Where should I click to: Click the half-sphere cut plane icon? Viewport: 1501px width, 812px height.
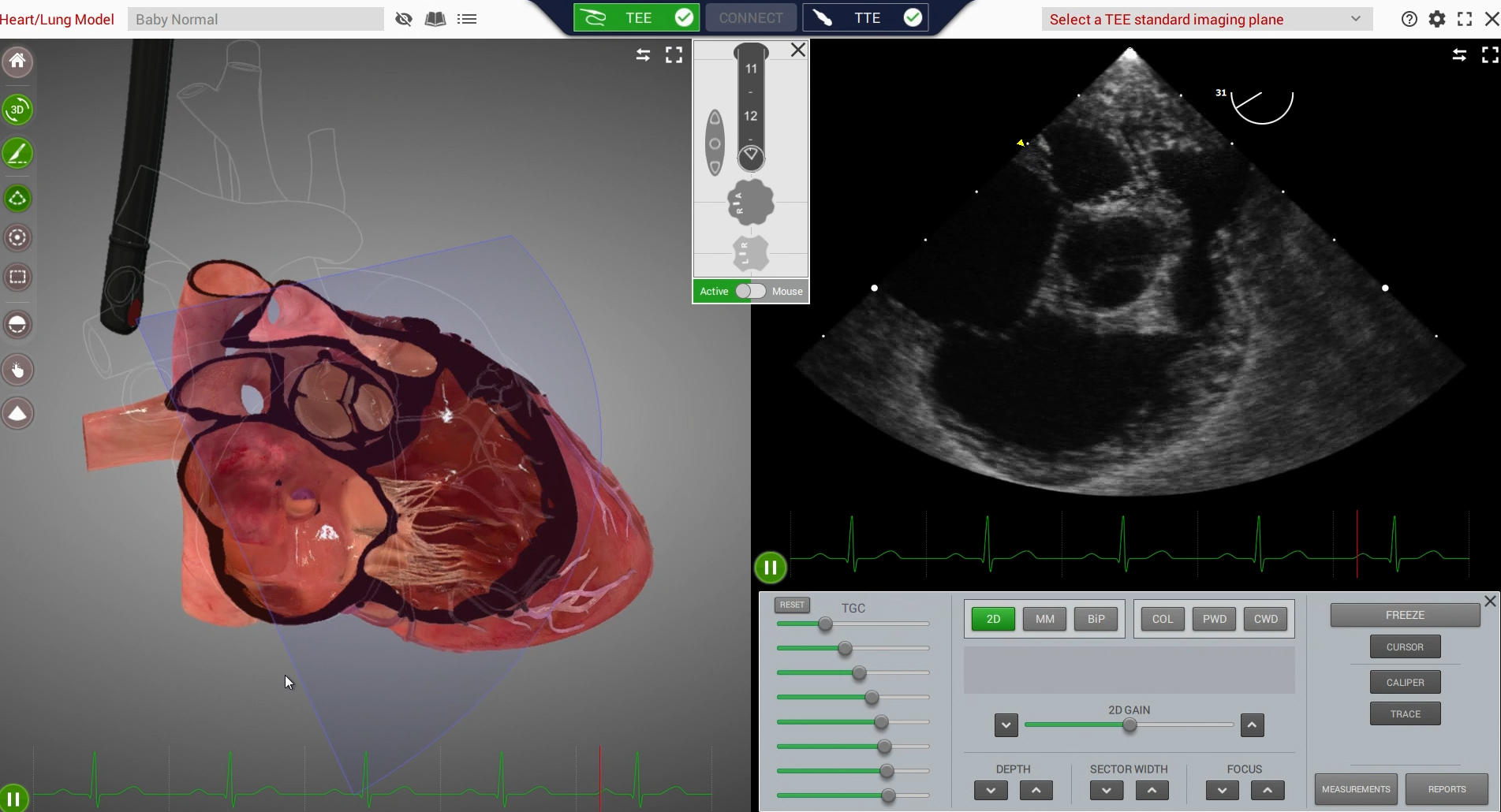[x=17, y=324]
